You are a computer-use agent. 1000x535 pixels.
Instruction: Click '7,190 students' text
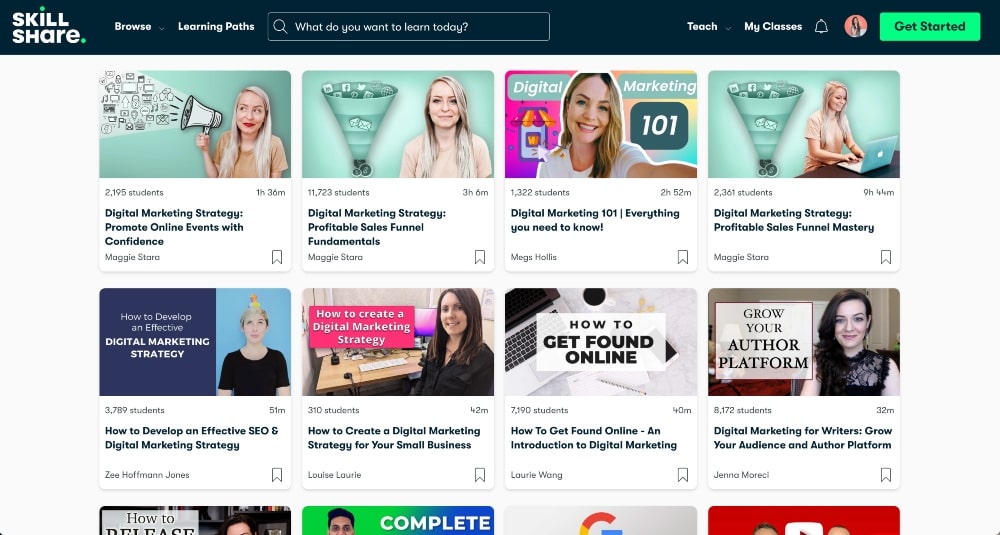tap(540, 410)
